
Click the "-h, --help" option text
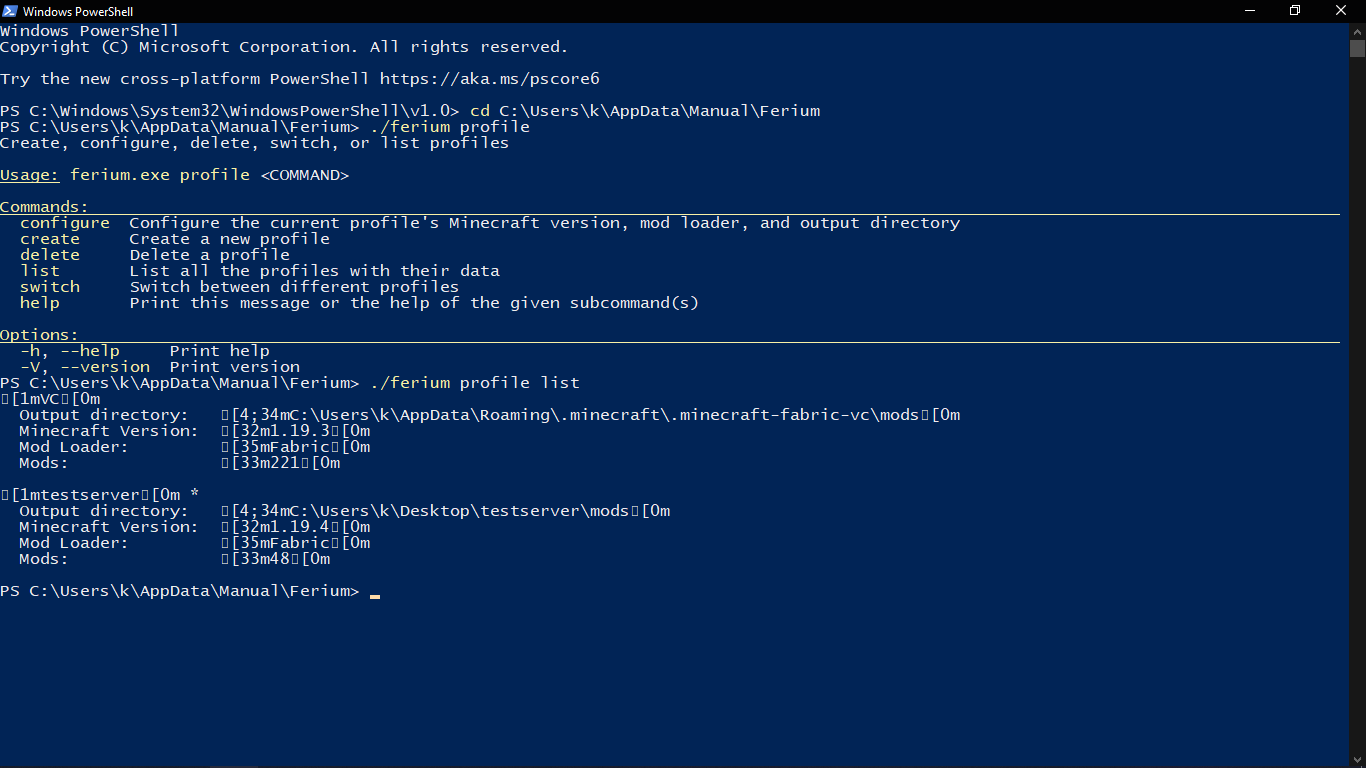[71, 350]
